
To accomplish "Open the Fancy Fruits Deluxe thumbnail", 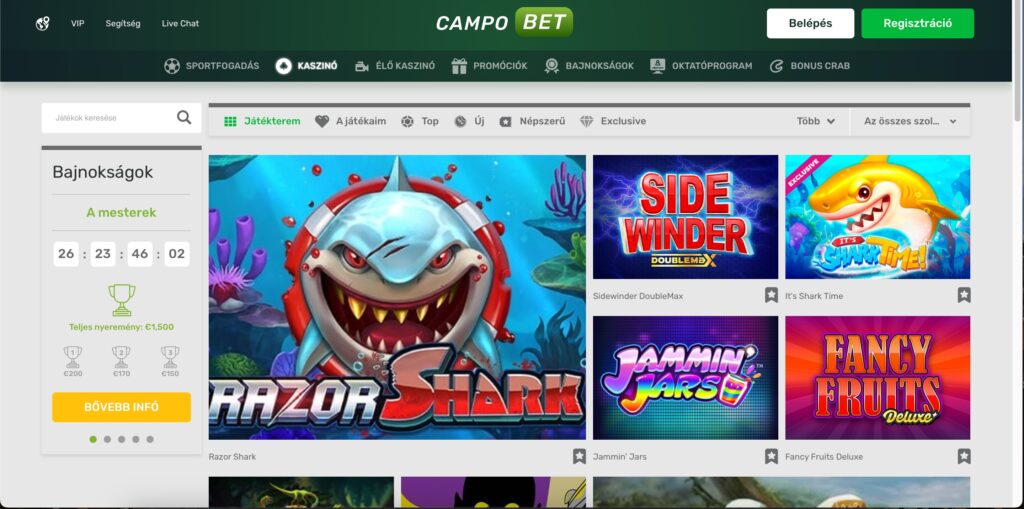I will click(878, 378).
